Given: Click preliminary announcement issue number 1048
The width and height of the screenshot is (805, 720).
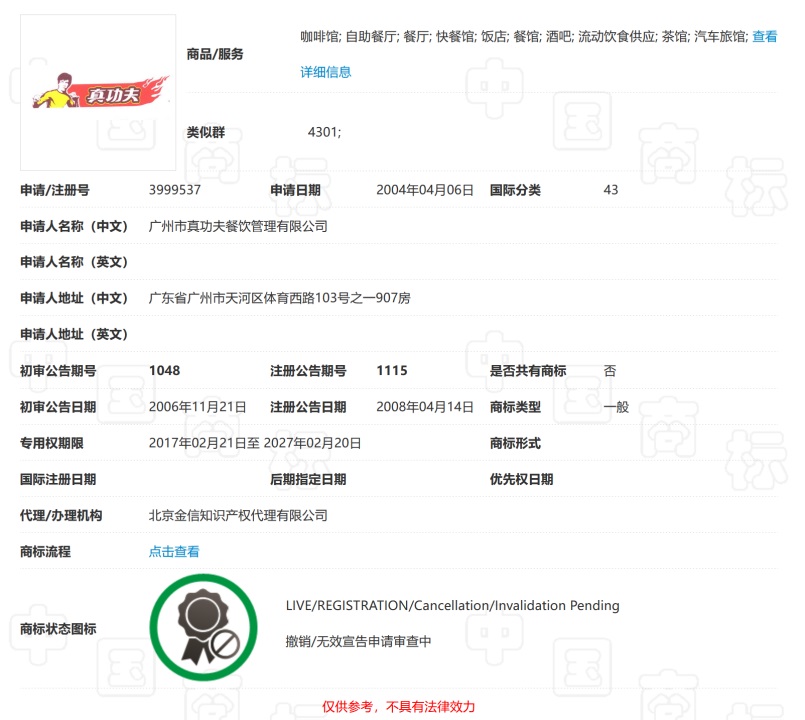Looking at the screenshot, I should coord(164,371).
